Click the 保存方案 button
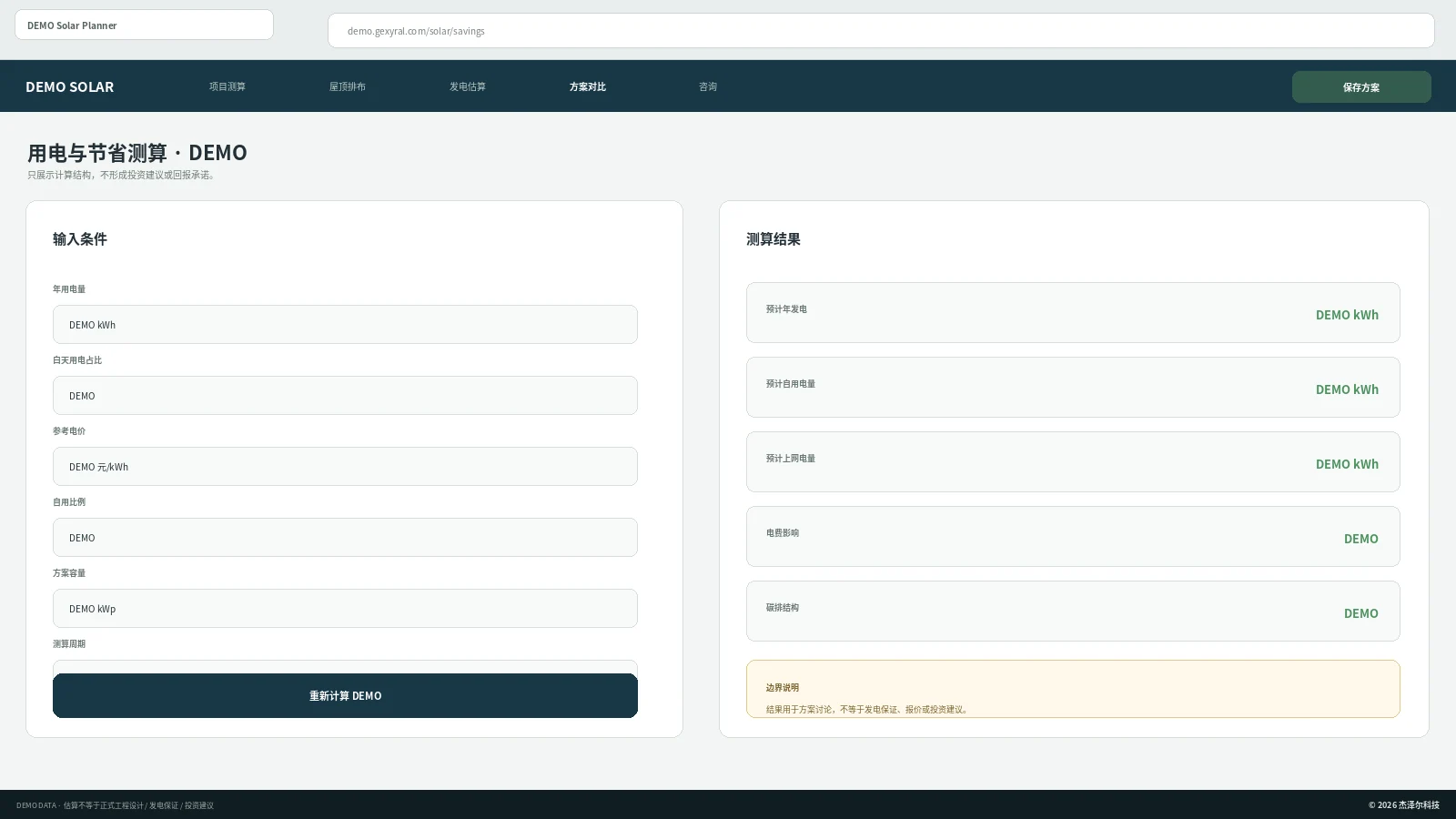 point(1361,87)
